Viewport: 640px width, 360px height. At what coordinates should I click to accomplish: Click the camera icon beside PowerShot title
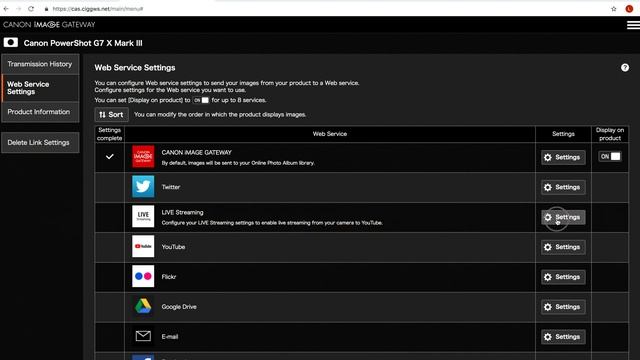click(x=11, y=42)
